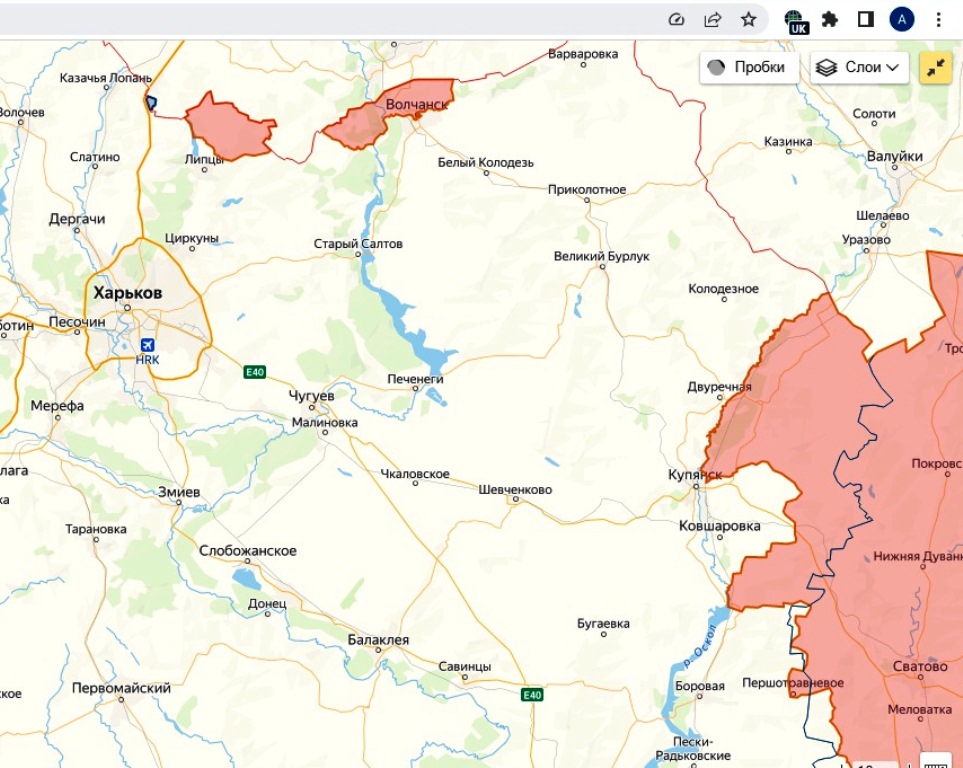Click the blue marker near Казачья Лопань
Screen dimensions: 963x768
coord(150,103)
